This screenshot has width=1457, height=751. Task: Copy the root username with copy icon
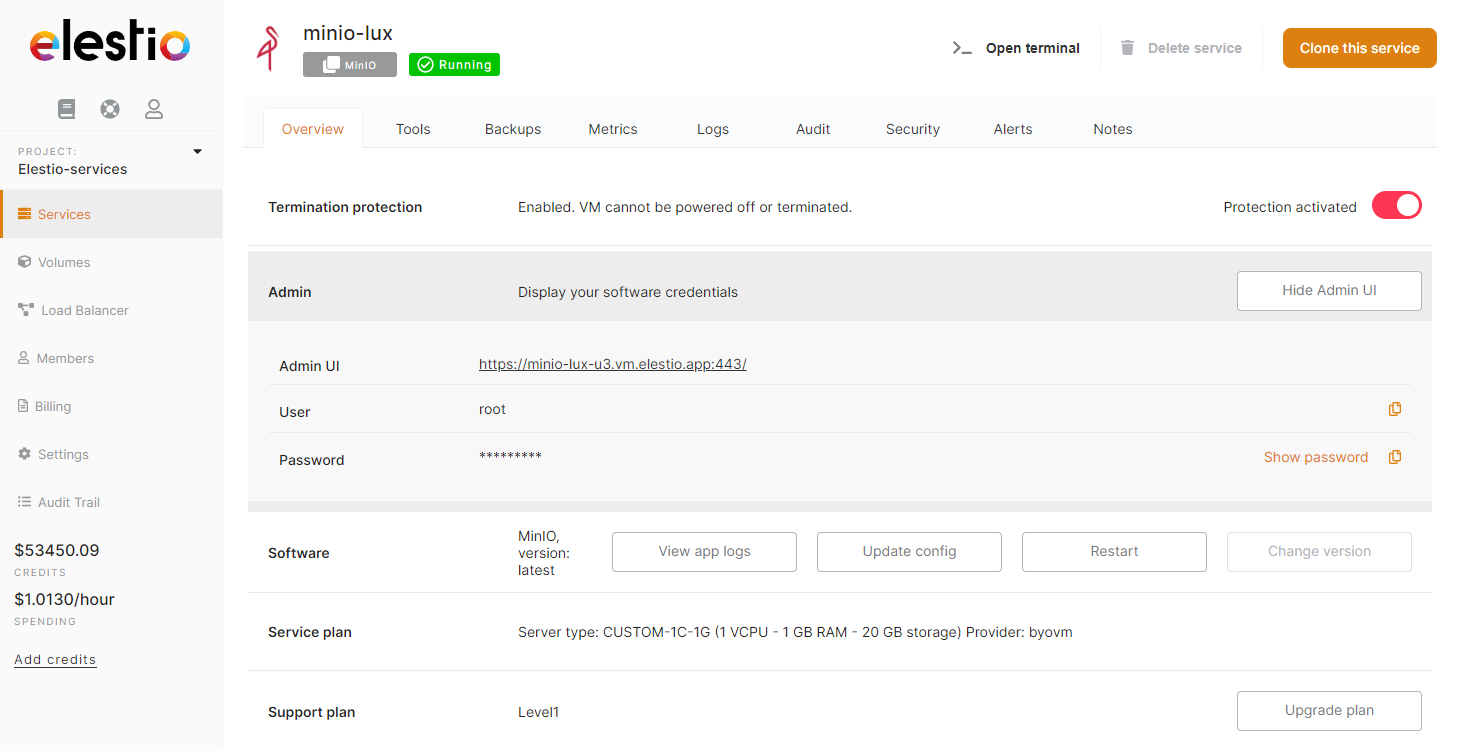pos(1395,409)
